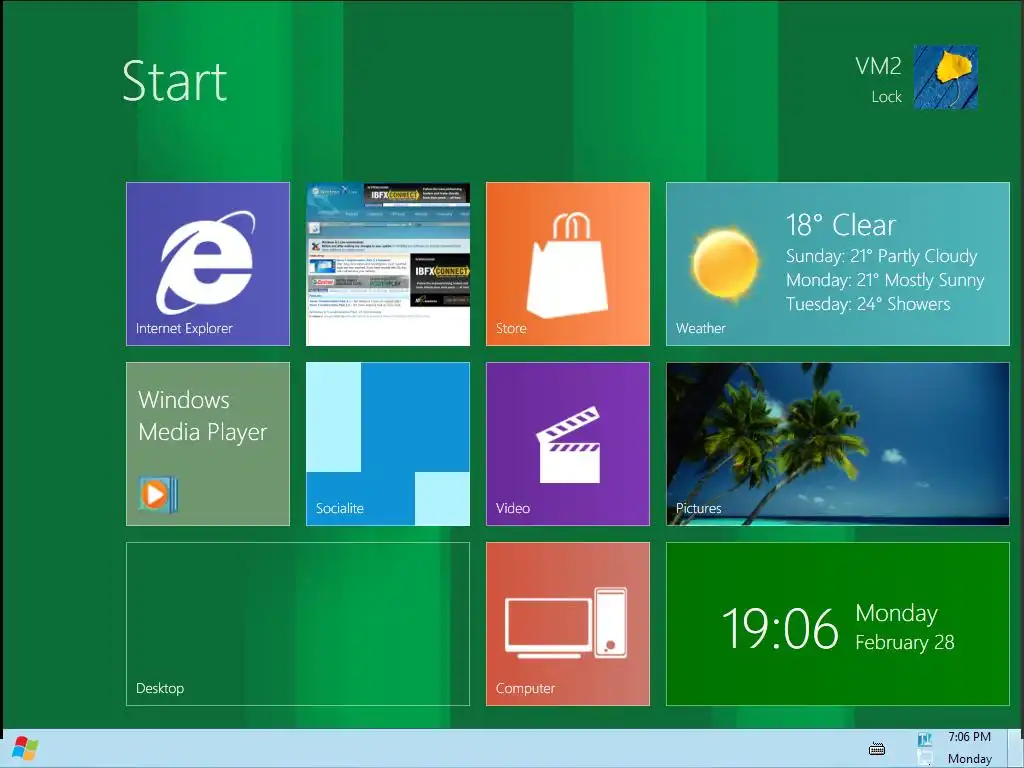Open the Pictures palm tree tile
The image size is (1024, 768).
(x=838, y=444)
